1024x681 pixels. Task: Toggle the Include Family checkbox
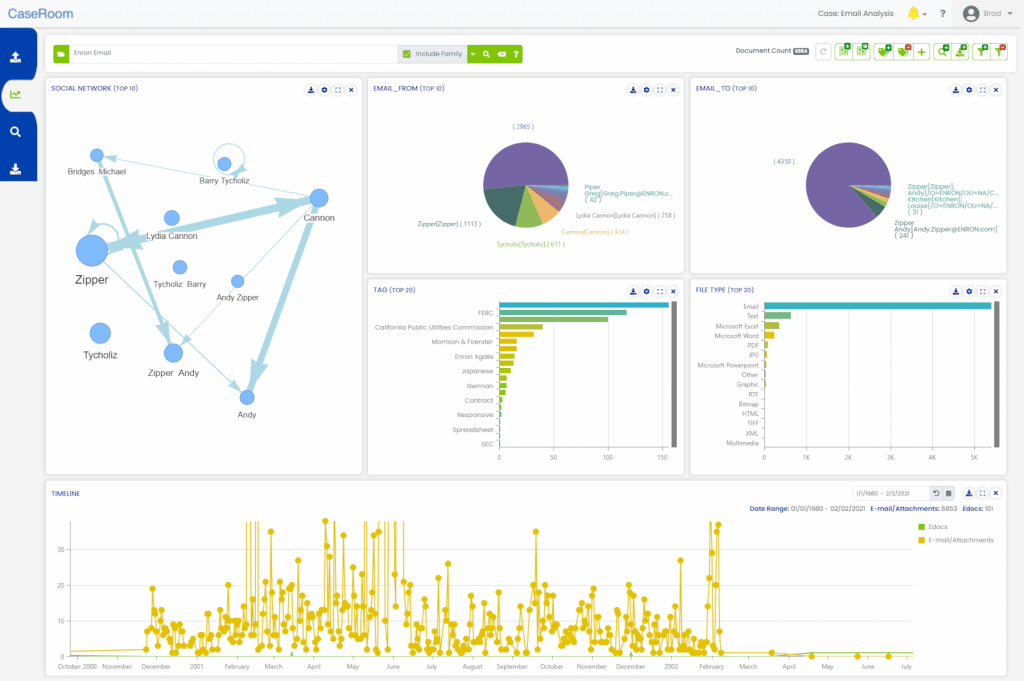coord(407,53)
